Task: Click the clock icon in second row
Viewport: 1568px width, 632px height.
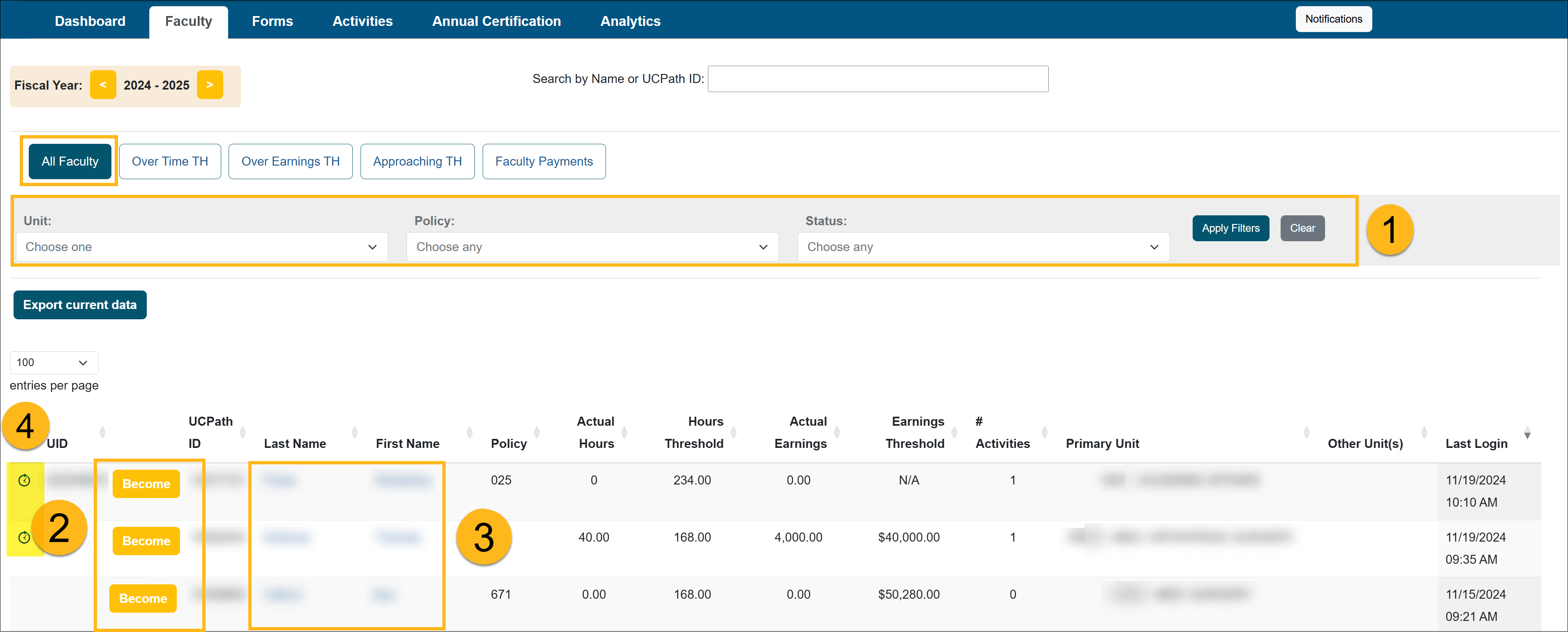Action: click(24, 537)
